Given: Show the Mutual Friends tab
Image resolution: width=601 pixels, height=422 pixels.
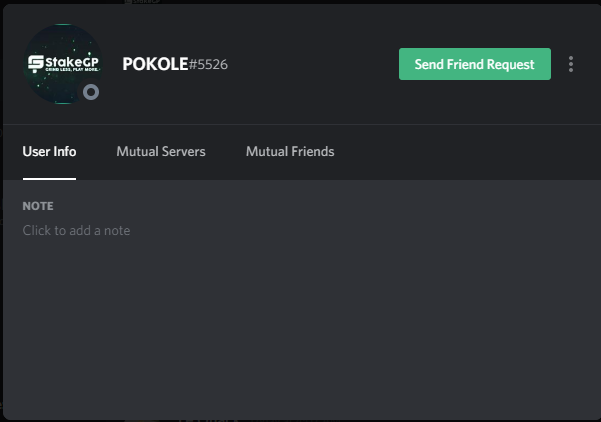Looking at the screenshot, I should tap(290, 152).
